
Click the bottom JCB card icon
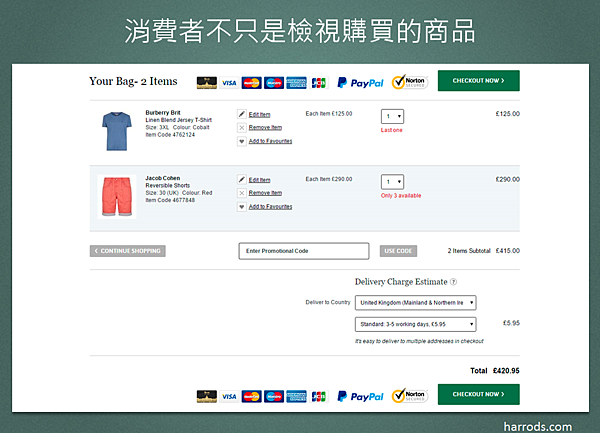click(318, 396)
